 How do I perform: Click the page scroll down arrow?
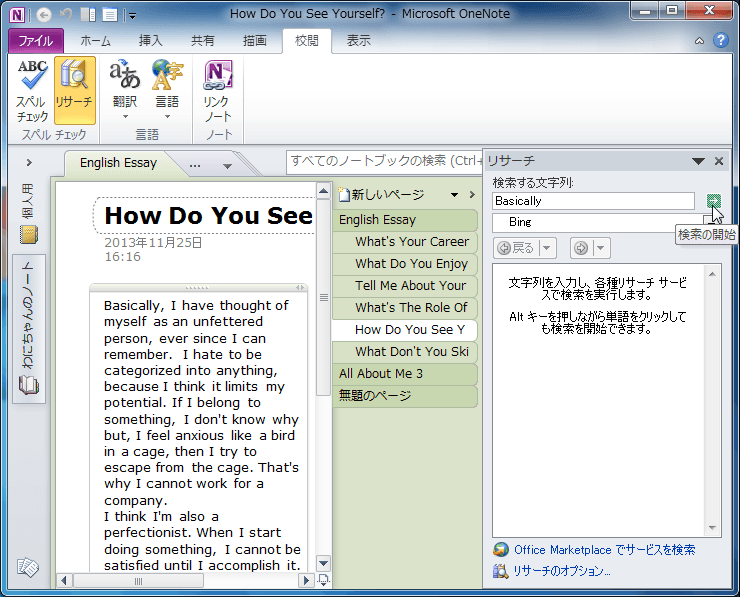[x=323, y=563]
